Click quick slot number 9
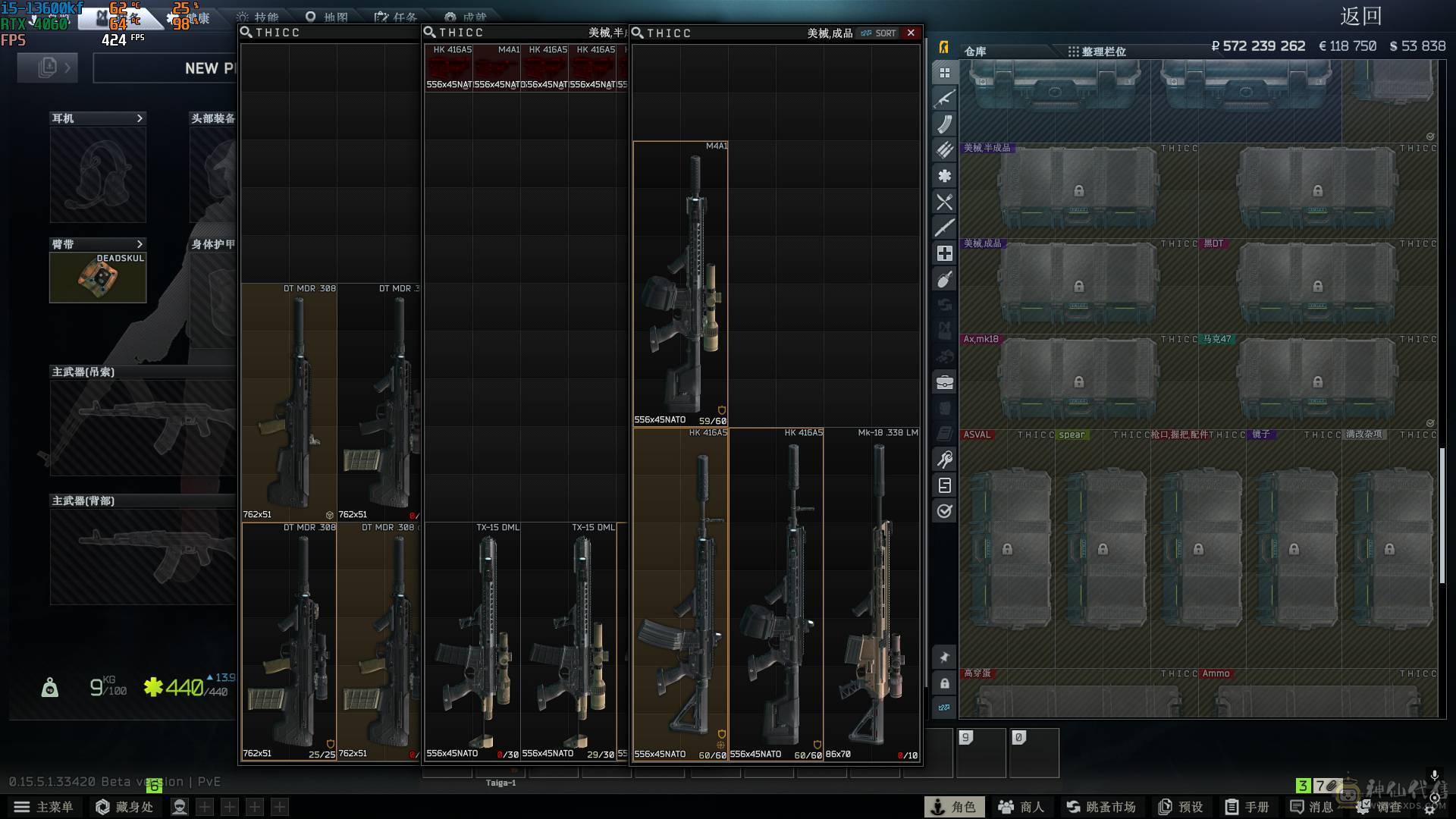 (x=981, y=753)
